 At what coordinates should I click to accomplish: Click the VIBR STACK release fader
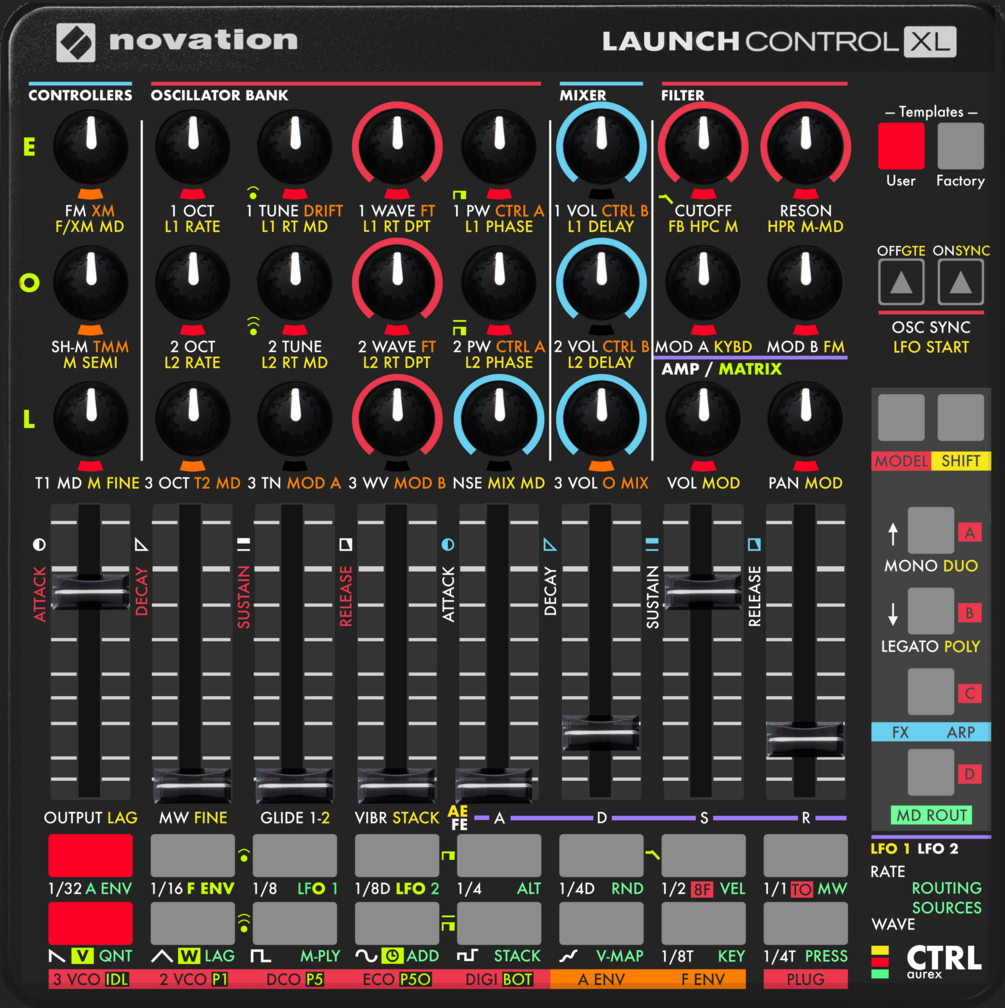tap(397, 785)
